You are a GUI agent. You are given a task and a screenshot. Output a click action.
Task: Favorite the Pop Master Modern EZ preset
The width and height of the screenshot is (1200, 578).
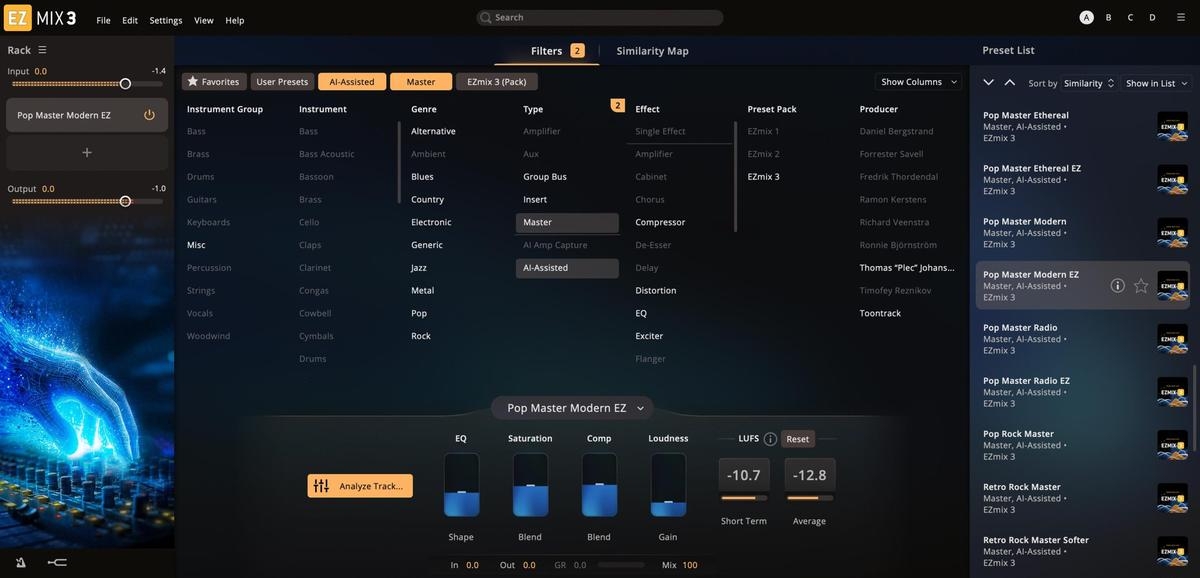click(x=1141, y=286)
